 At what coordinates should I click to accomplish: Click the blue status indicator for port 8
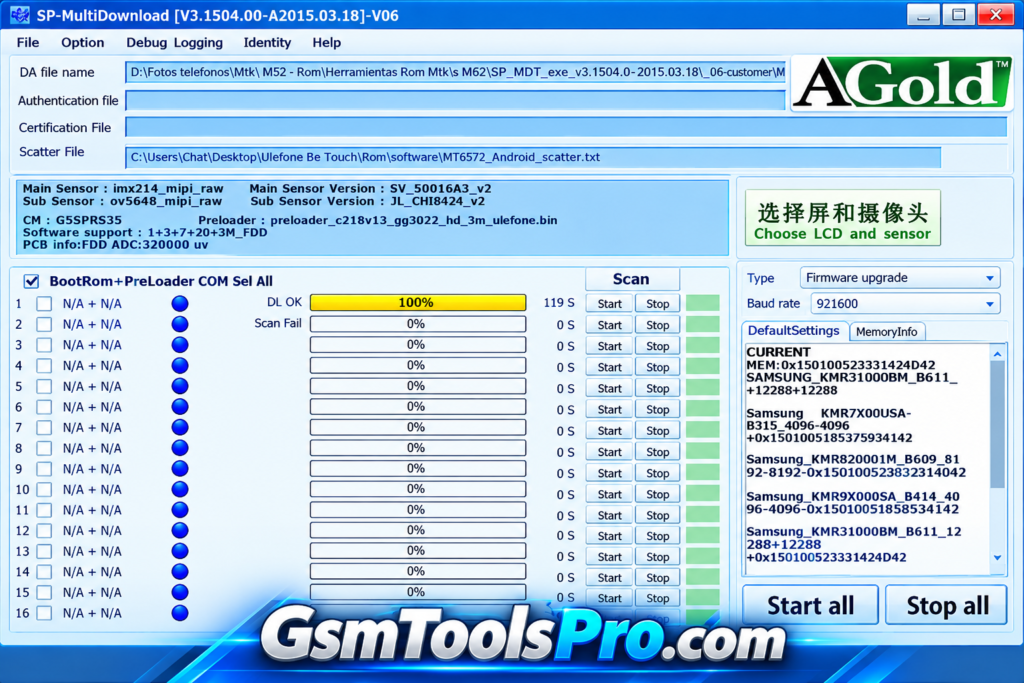point(180,448)
